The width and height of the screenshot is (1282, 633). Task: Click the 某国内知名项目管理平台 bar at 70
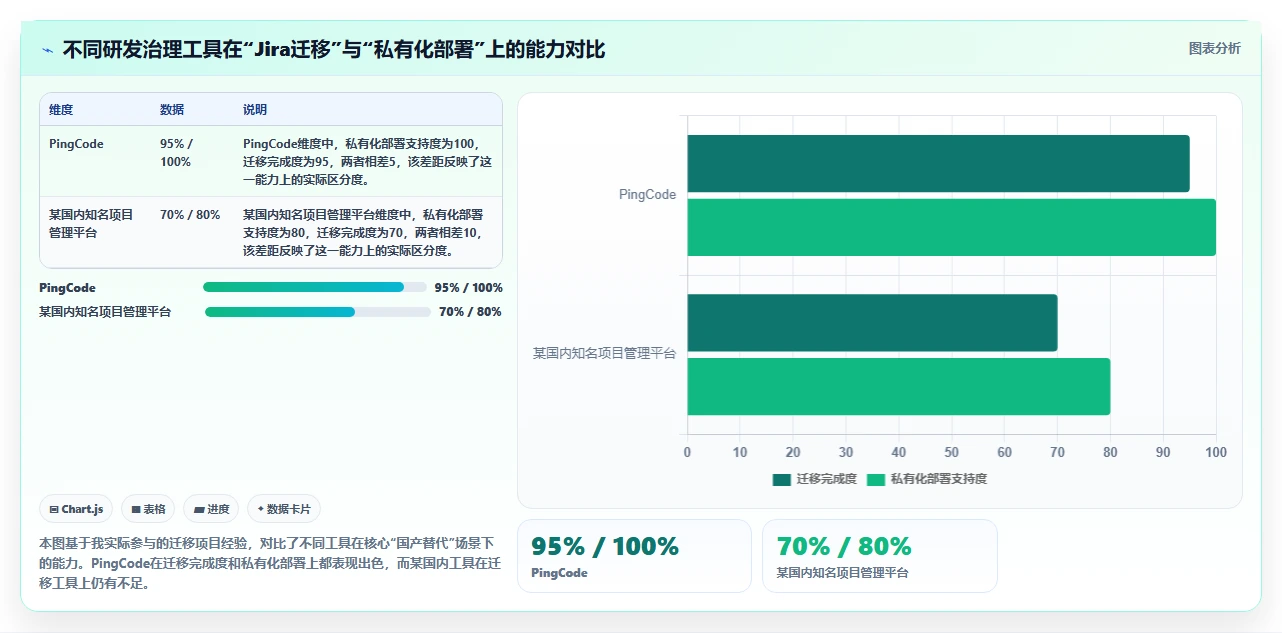click(x=872, y=322)
